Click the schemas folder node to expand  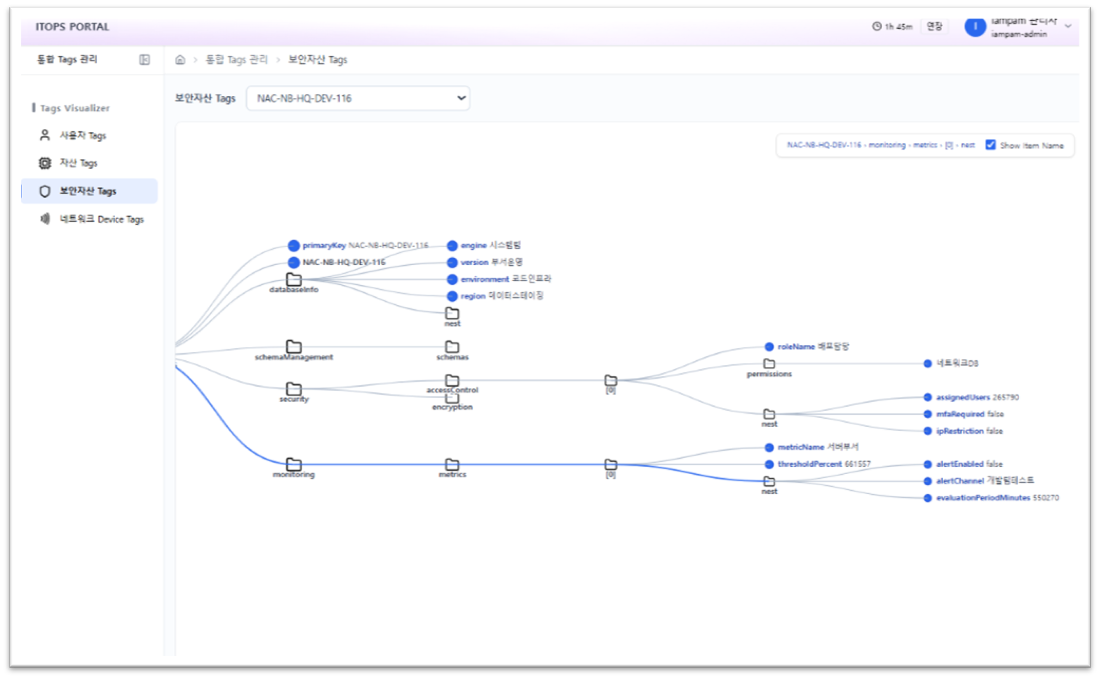click(452, 347)
